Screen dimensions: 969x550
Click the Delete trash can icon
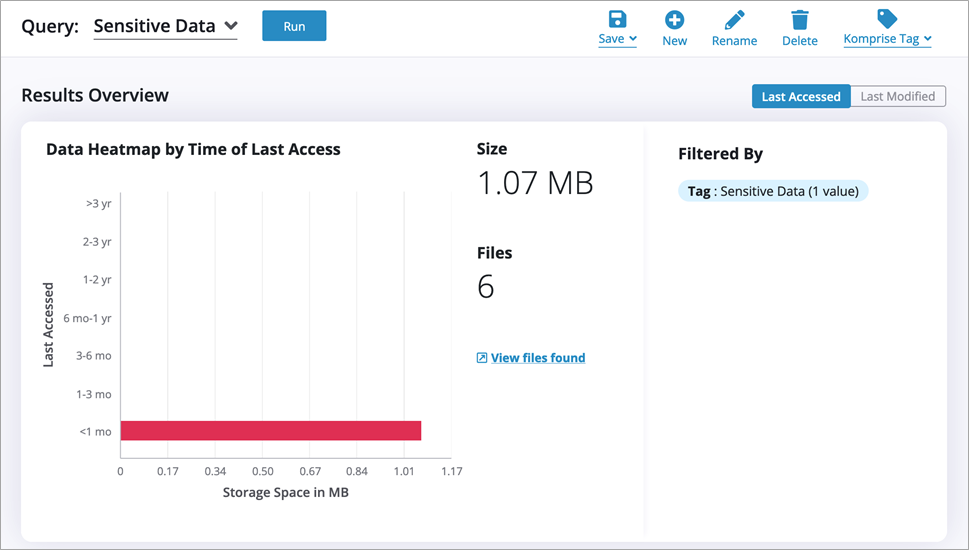coord(800,20)
